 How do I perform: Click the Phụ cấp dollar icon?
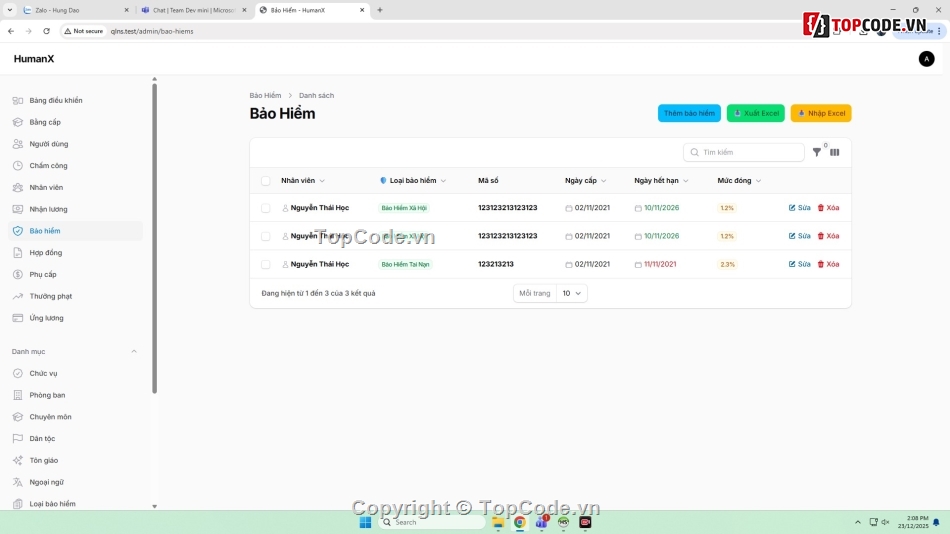point(18,275)
